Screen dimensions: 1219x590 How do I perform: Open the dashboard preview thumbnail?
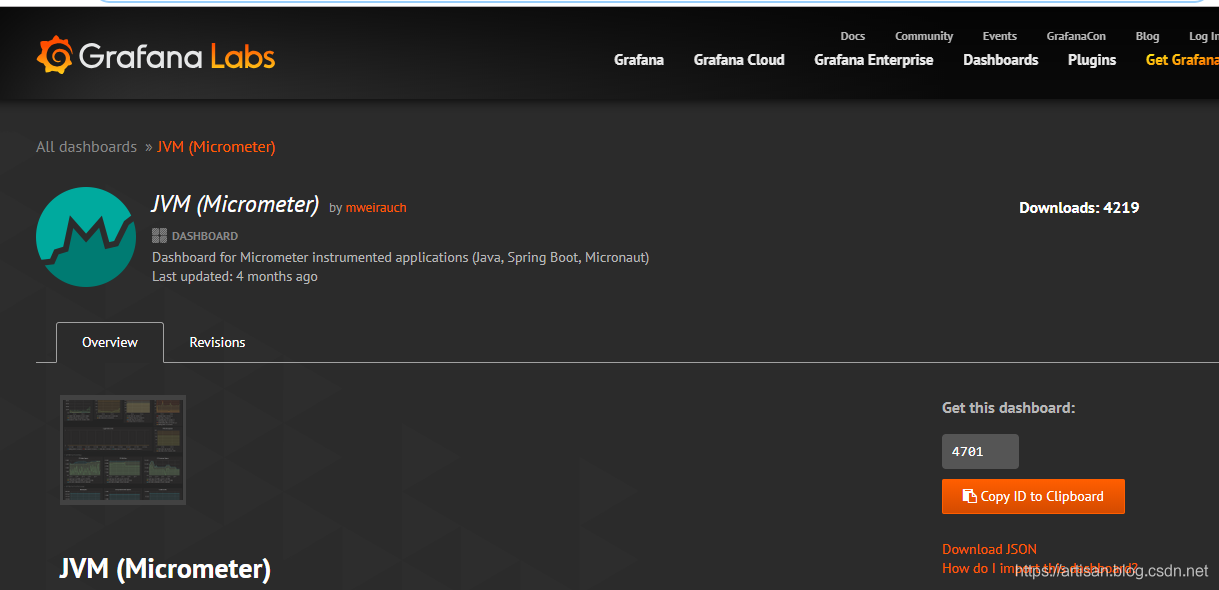pos(123,450)
